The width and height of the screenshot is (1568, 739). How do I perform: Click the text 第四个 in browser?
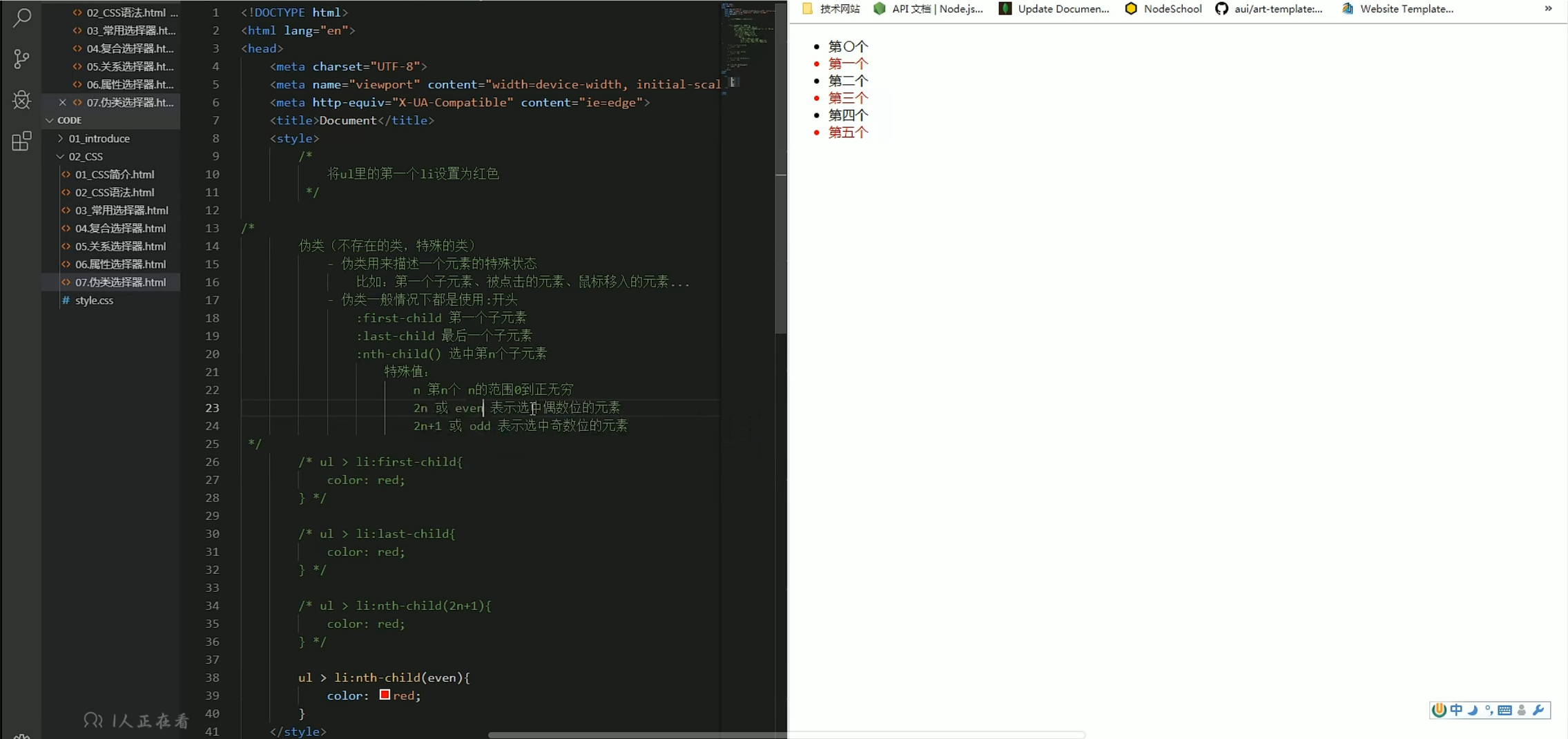tap(848, 115)
